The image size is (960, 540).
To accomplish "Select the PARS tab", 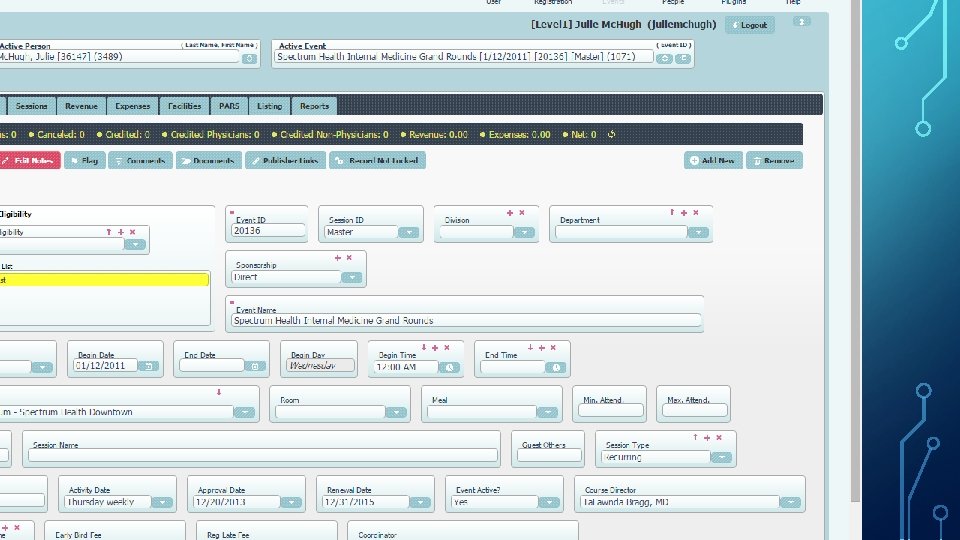I will pyautogui.click(x=229, y=106).
